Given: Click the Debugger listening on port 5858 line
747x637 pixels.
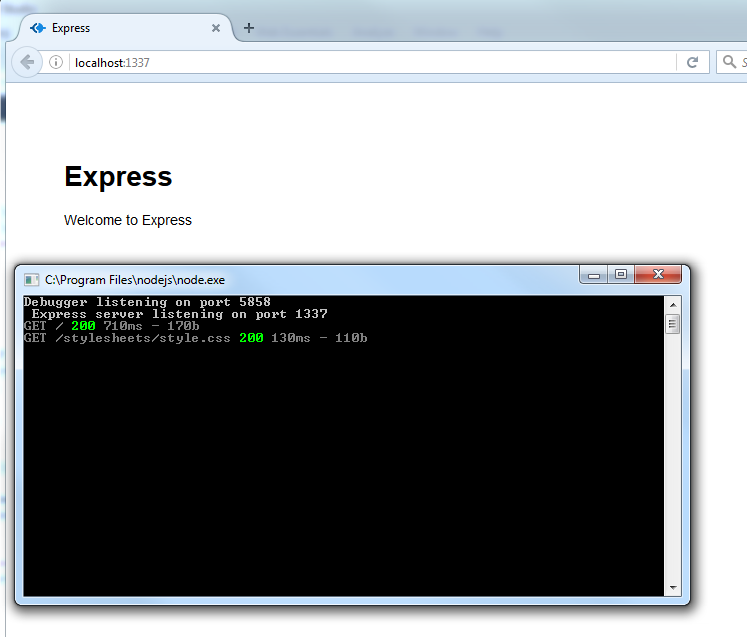Looking at the screenshot, I should tap(147, 302).
